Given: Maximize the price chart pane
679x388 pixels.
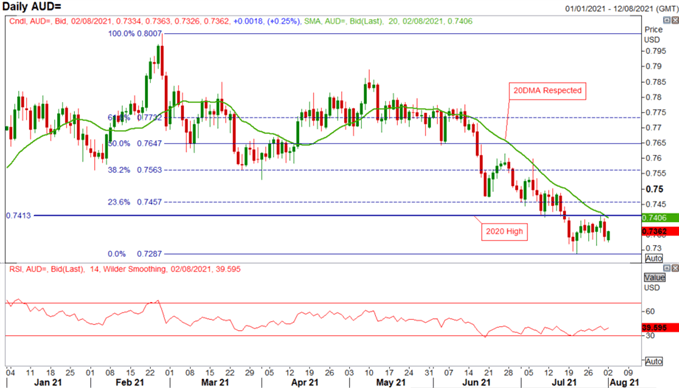Looking at the screenshot, I should click(667, 20).
